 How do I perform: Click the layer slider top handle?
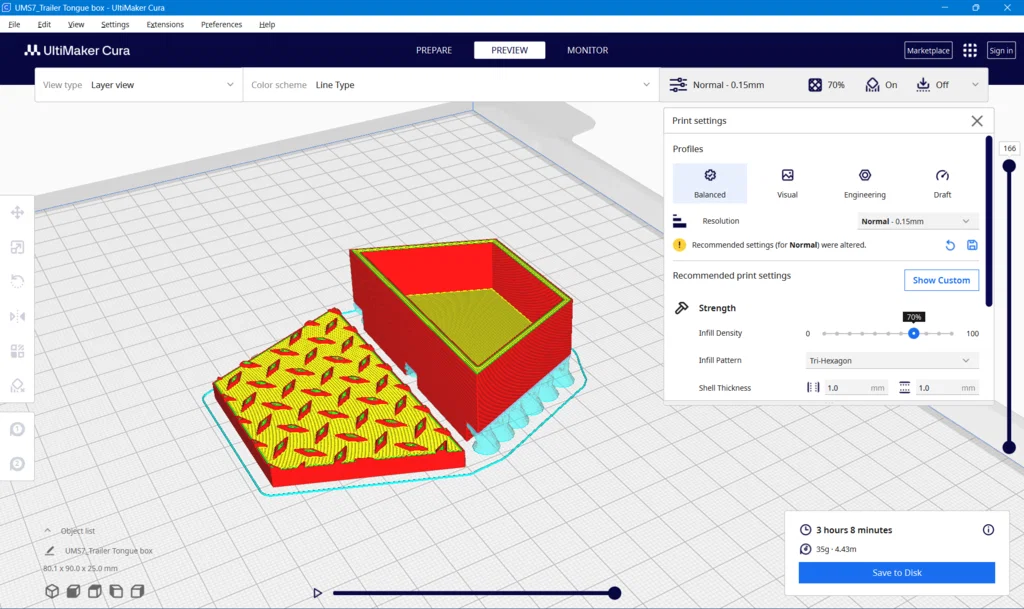1009,166
